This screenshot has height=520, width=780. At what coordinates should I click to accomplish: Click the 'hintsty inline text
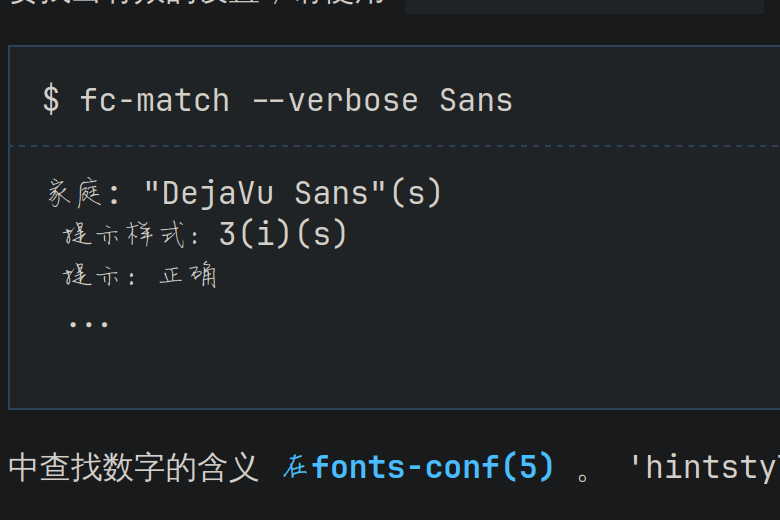click(703, 468)
